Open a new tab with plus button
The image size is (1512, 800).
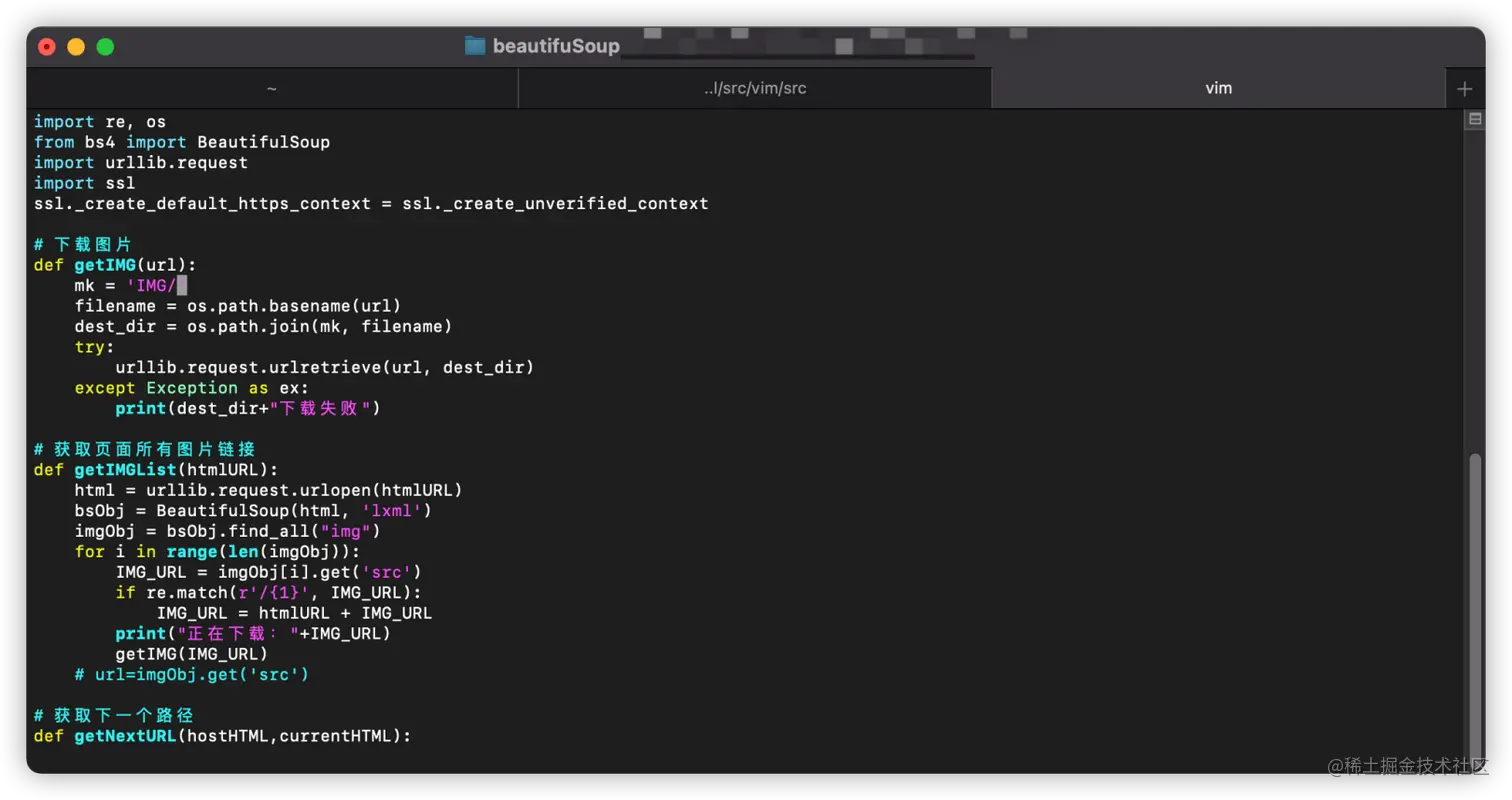click(1465, 89)
